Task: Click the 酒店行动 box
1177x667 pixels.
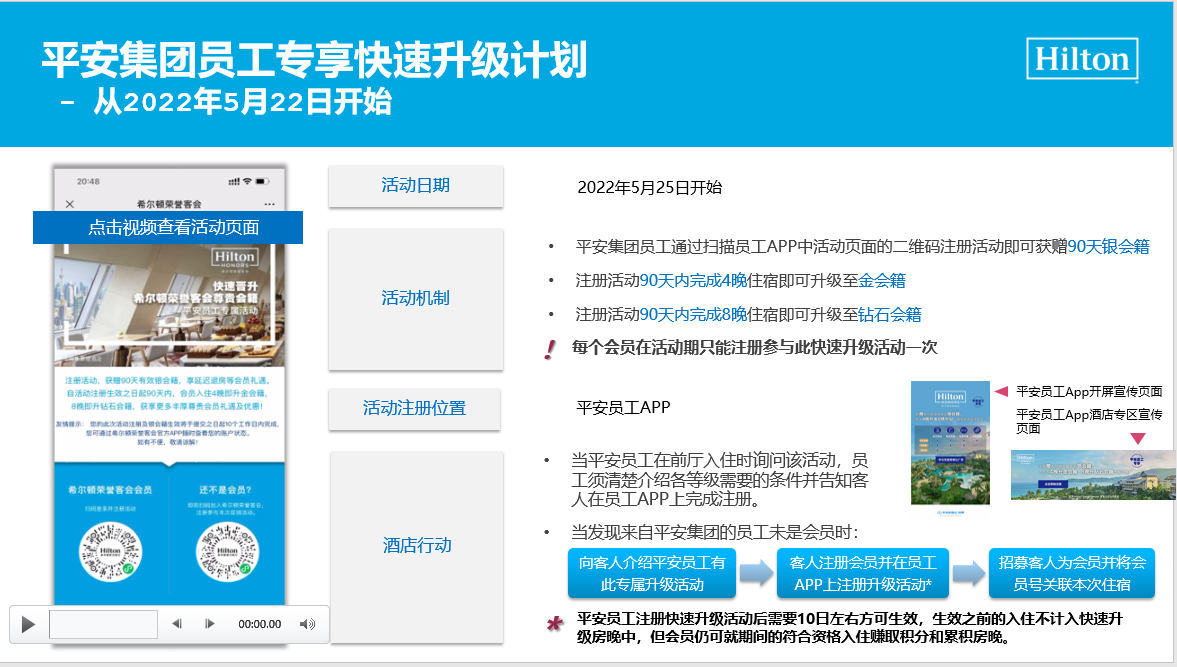Action: pos(417,546)
